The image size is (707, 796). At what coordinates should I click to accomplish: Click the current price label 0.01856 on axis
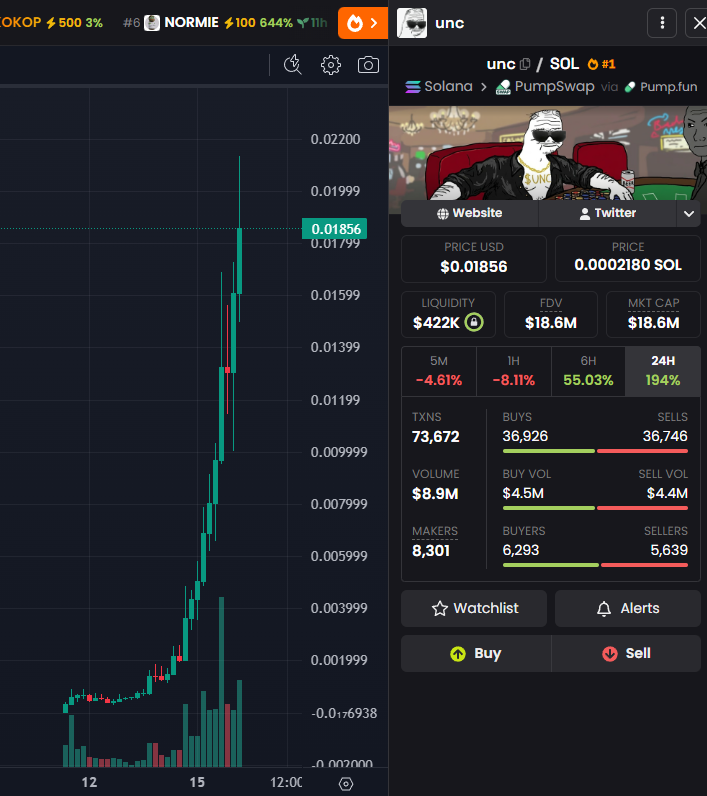[335, 229]
